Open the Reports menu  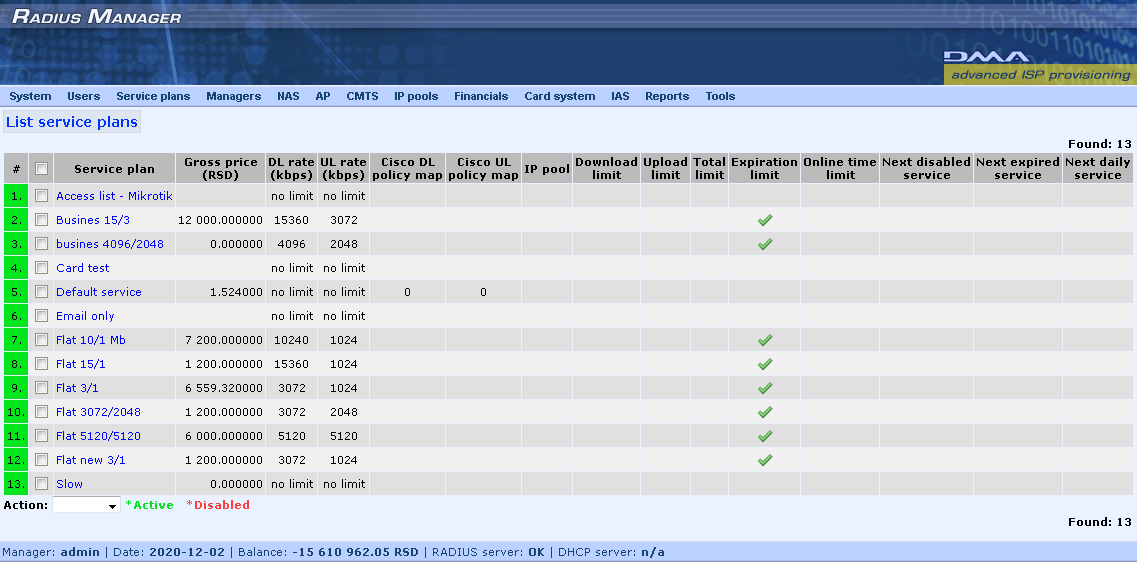667,96
